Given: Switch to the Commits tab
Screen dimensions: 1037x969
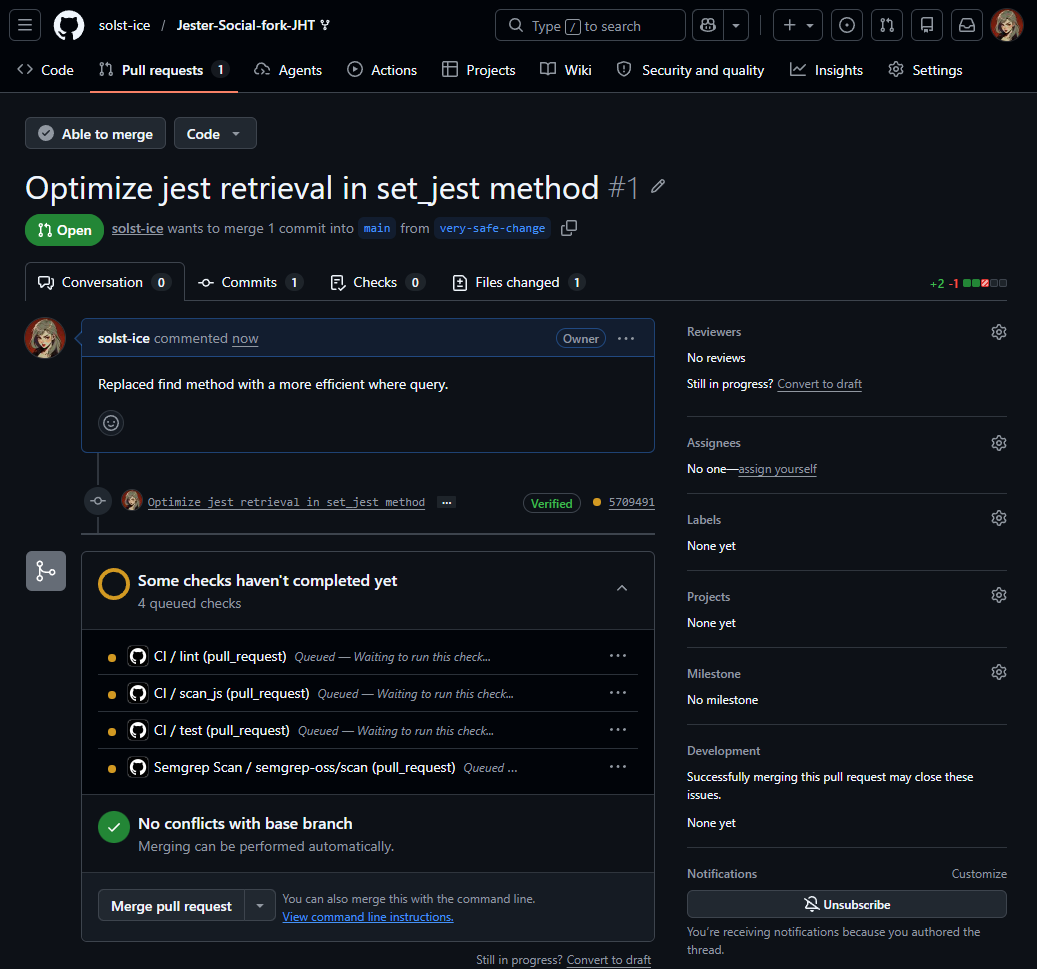Looking at the screenshot, I should coord(250,282).
